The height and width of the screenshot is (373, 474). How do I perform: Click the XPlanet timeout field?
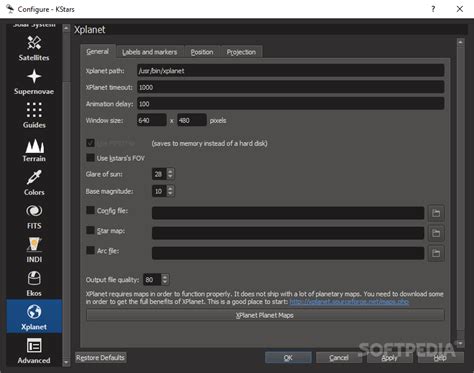pos(290,87)
